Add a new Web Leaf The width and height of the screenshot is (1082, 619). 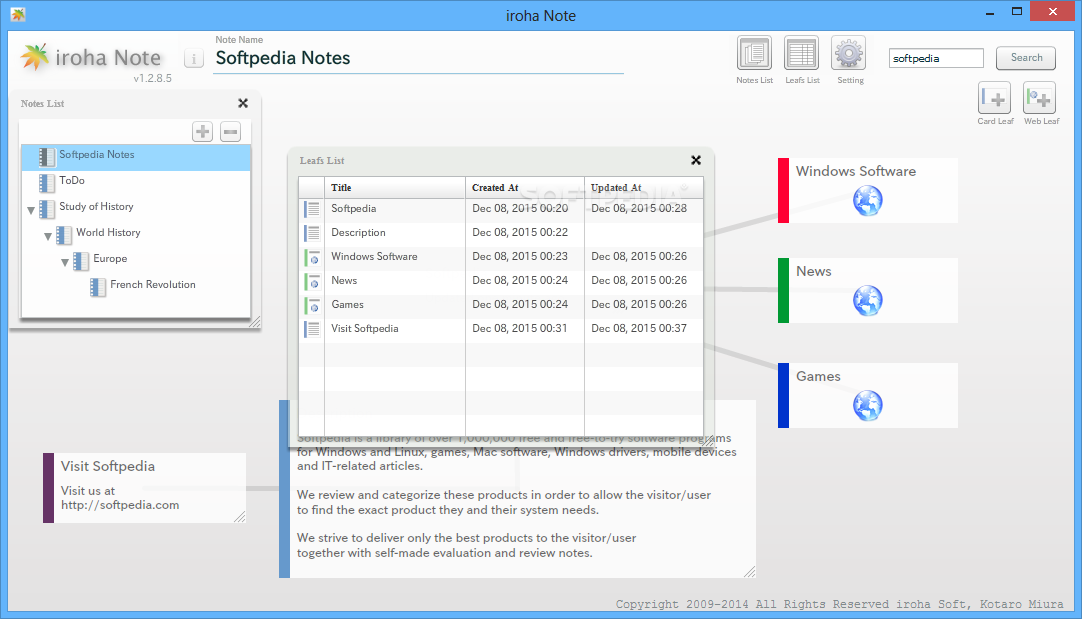point(1039,98)
